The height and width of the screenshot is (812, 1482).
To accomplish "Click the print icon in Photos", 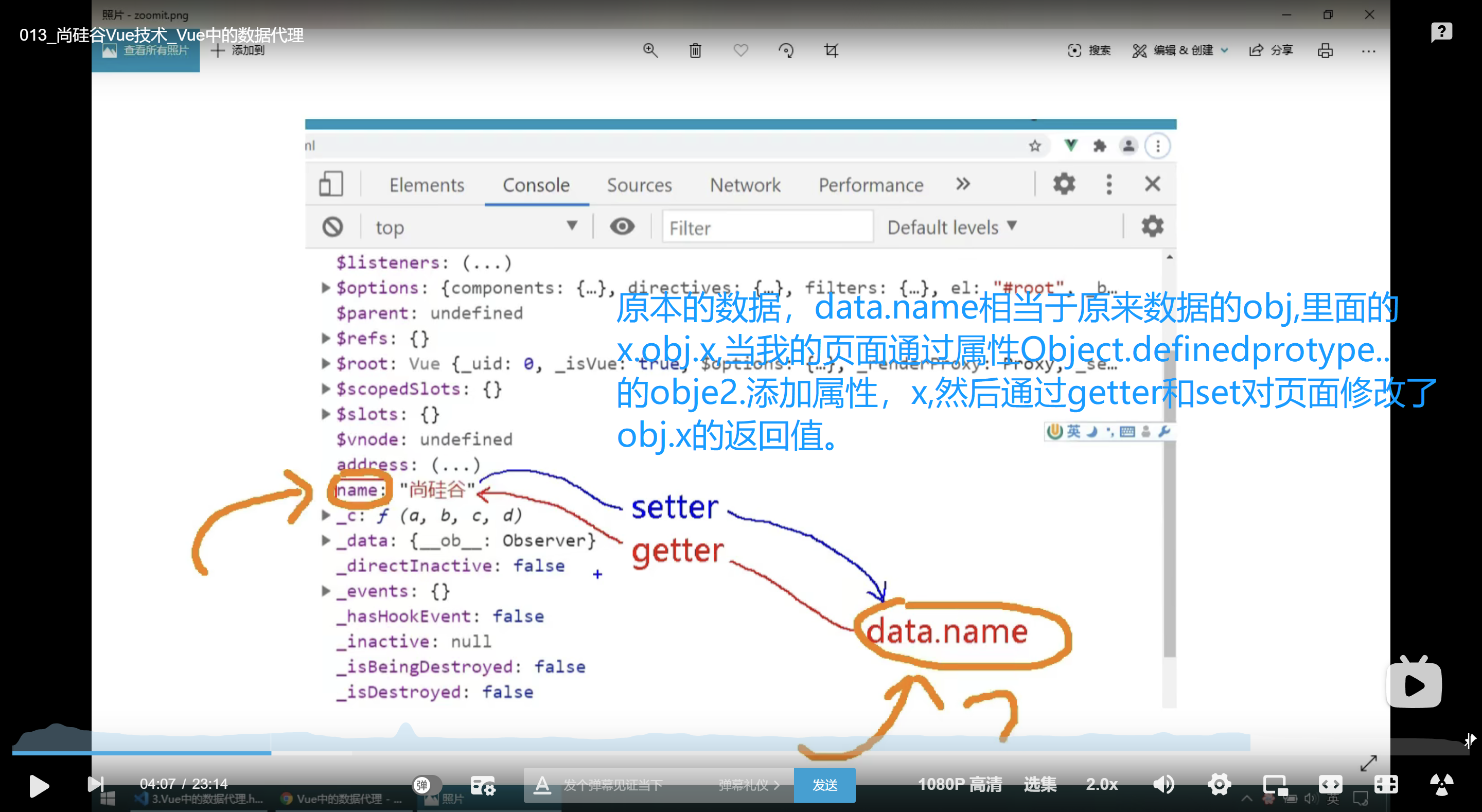I will pyautogui.click(x=1325, y=50).
